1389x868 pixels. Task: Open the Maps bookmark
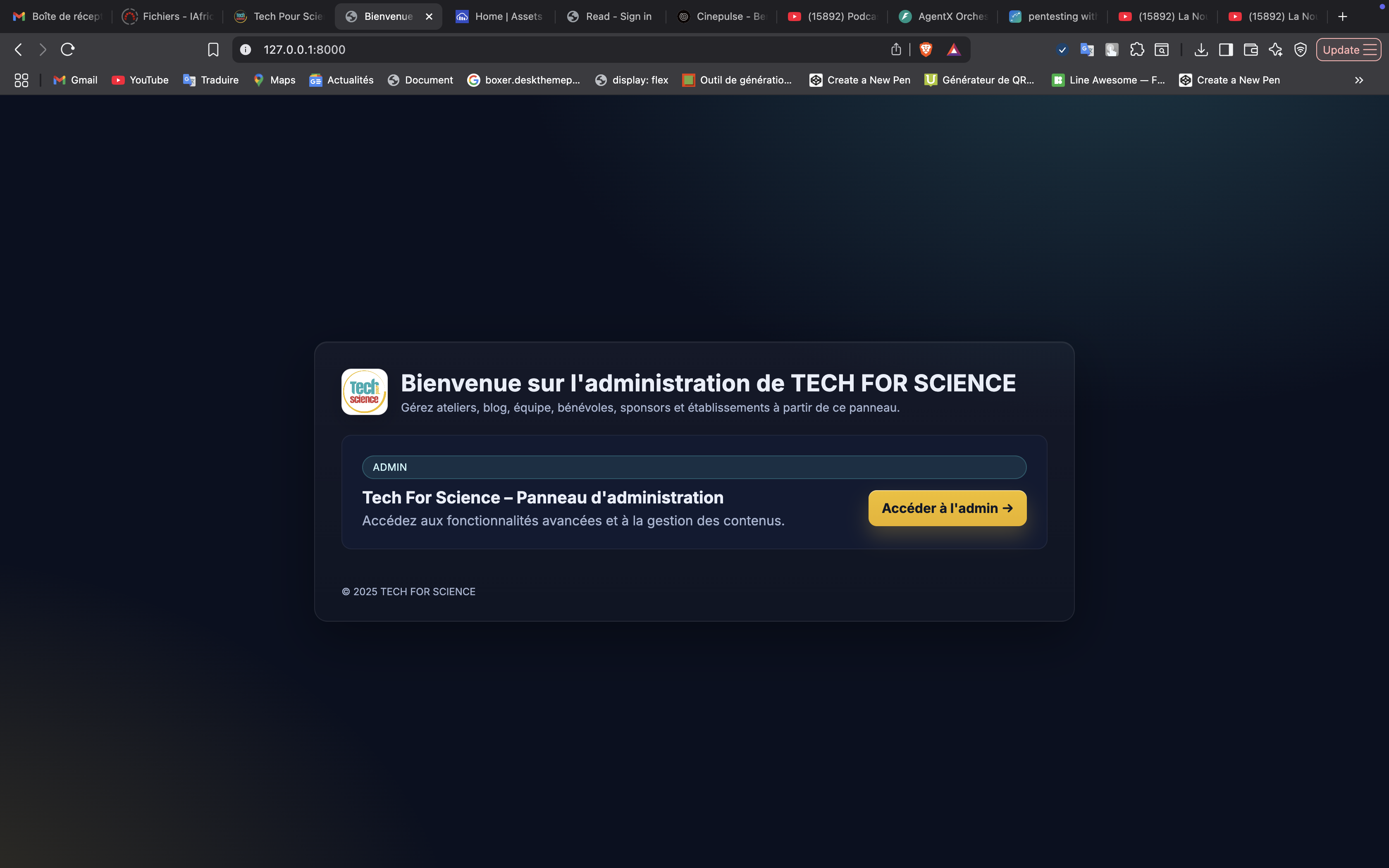[x=274, y=80]
